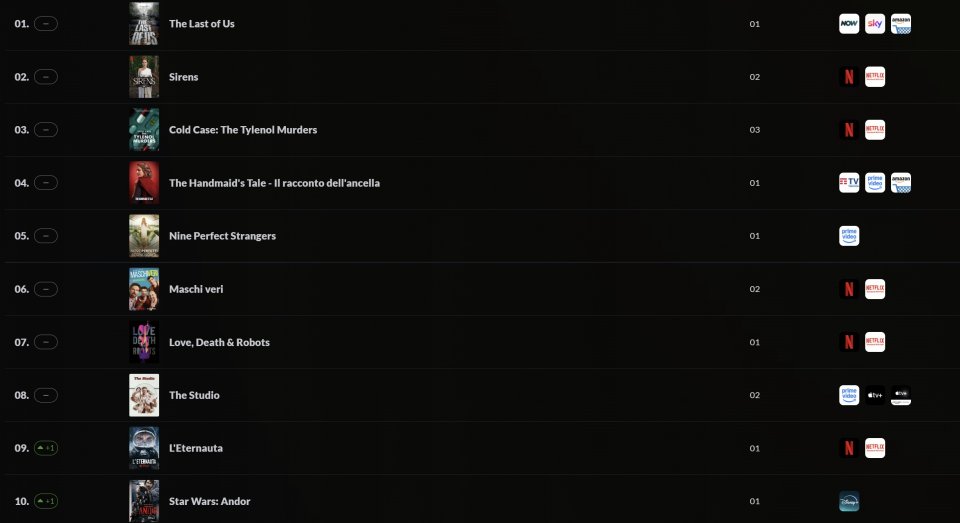Click the Maschi veri poster thumbnail
The height and width of the screenshot is (523, 960).
tap(144, 289)
